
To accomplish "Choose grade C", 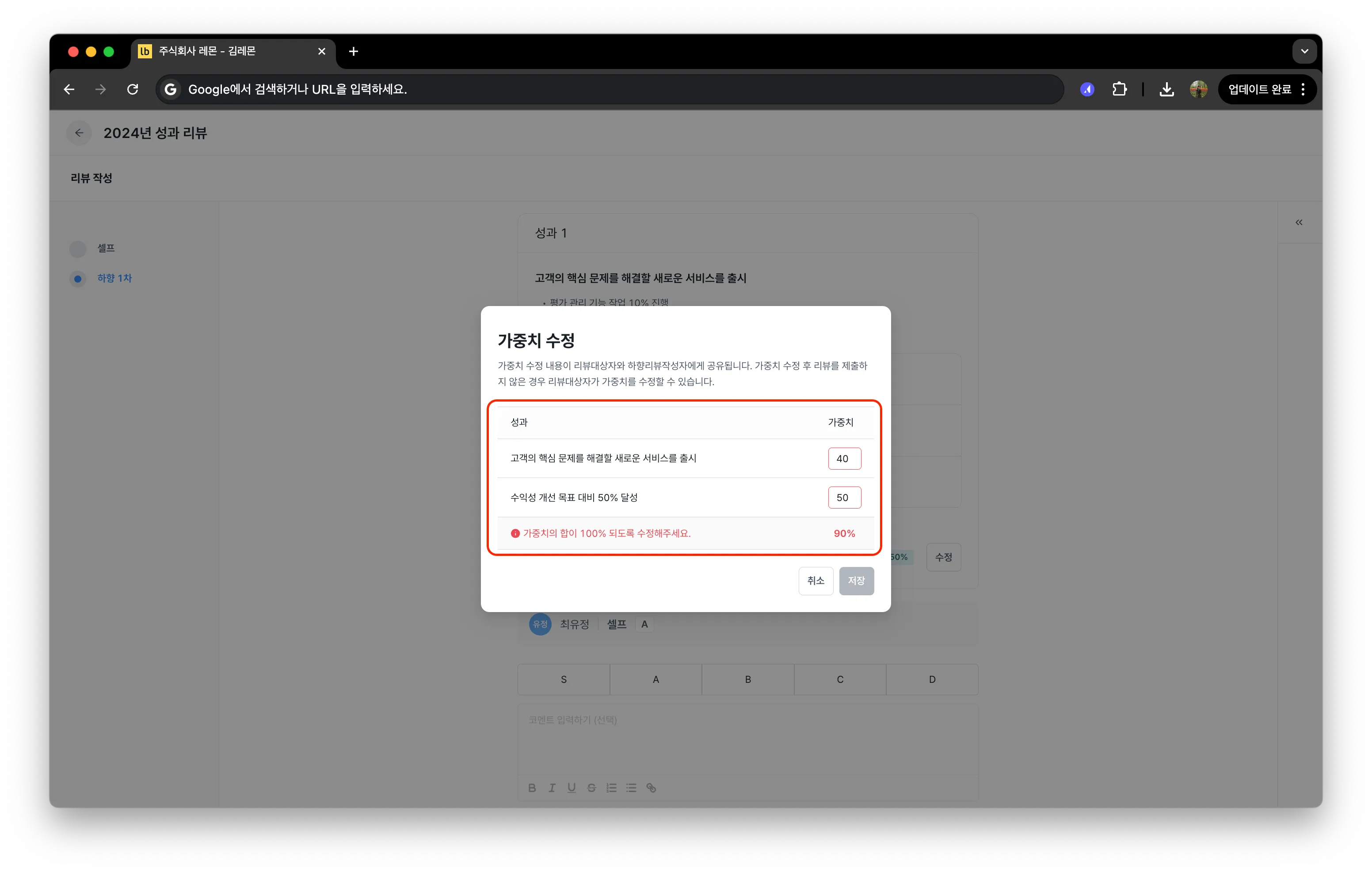I will point(840,679).
